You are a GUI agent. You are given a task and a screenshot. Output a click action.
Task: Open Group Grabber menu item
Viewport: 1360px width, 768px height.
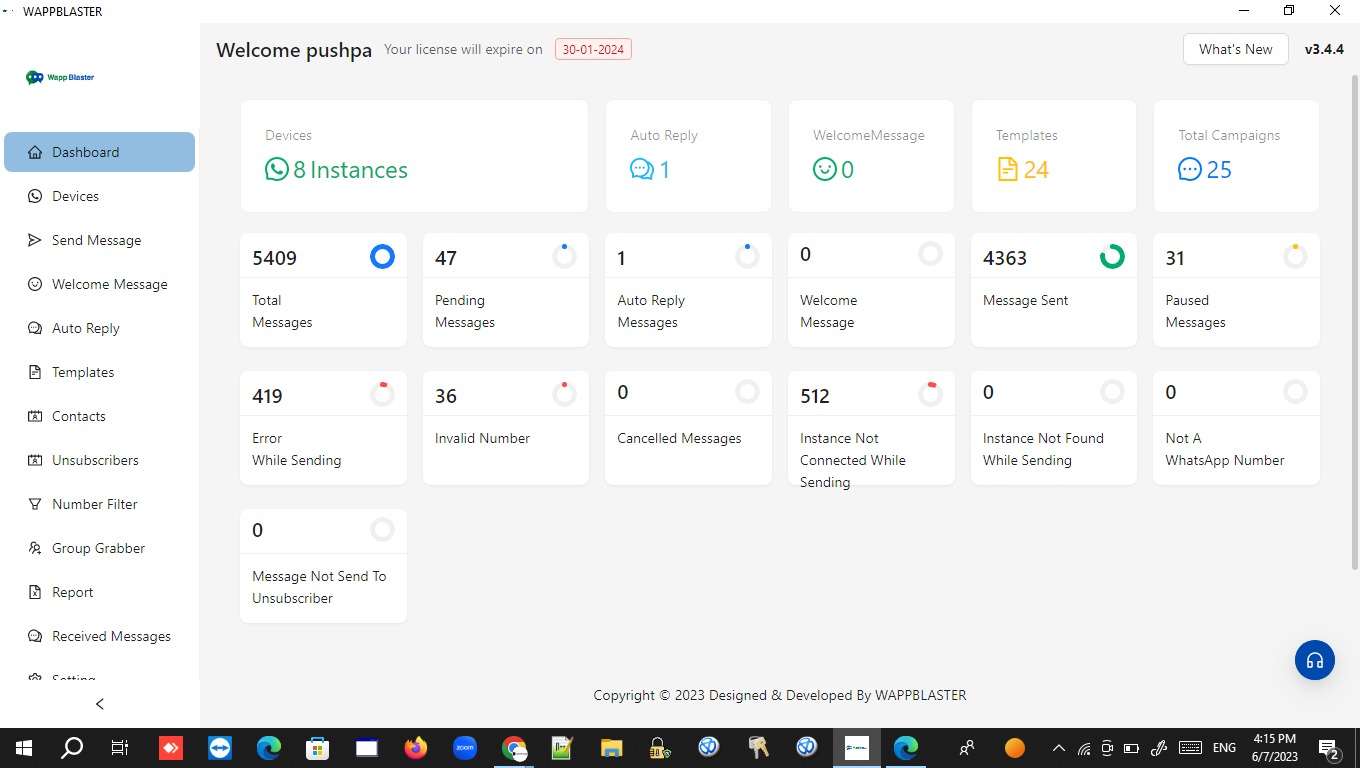tap(99, 548)
